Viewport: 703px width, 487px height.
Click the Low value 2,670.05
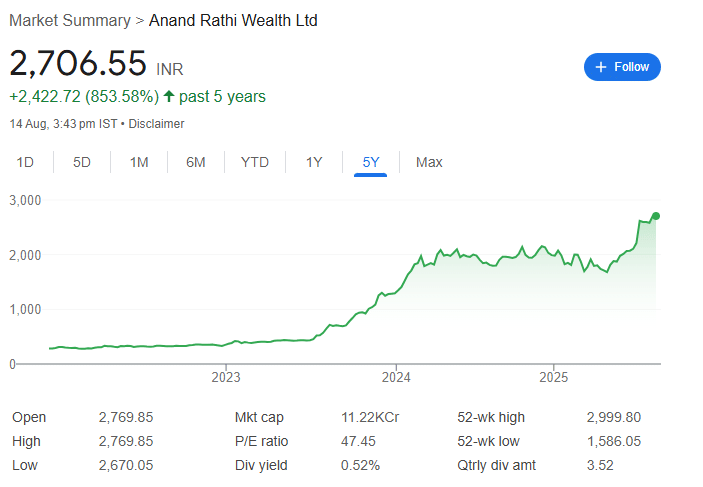coord(126,465)
